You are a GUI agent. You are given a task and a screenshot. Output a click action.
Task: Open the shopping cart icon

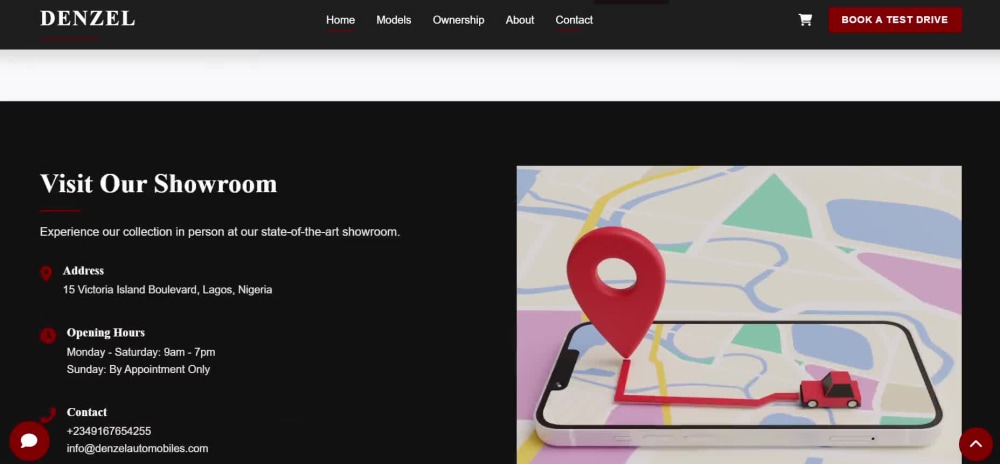pos(805,20)
